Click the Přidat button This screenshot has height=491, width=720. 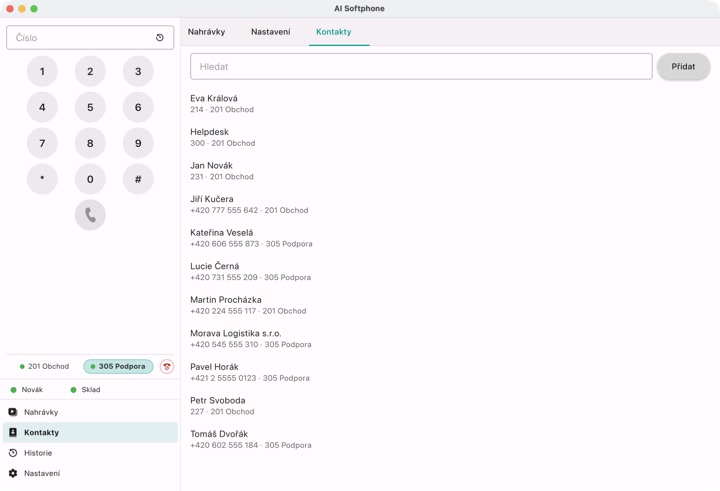(x=683, y=67)
